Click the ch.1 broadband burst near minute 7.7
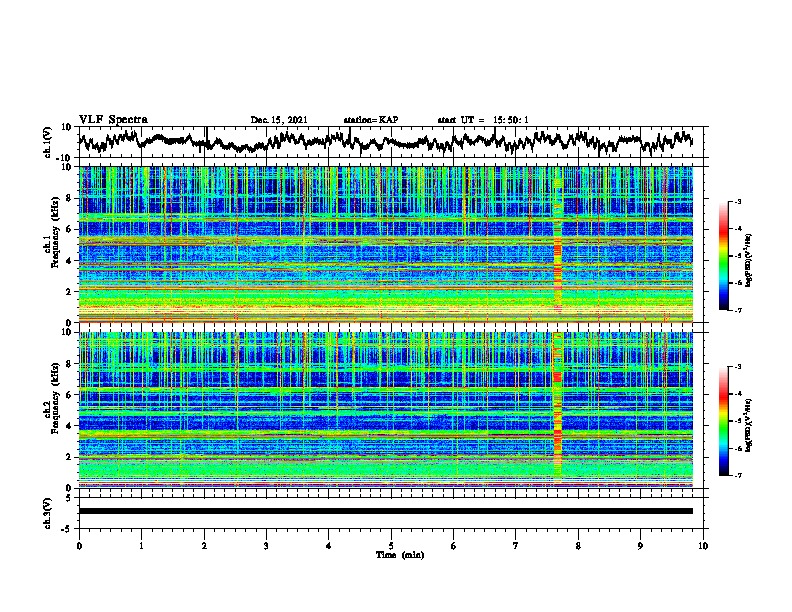The height and width of the screenshot is (612, 792). click(558, 244)
